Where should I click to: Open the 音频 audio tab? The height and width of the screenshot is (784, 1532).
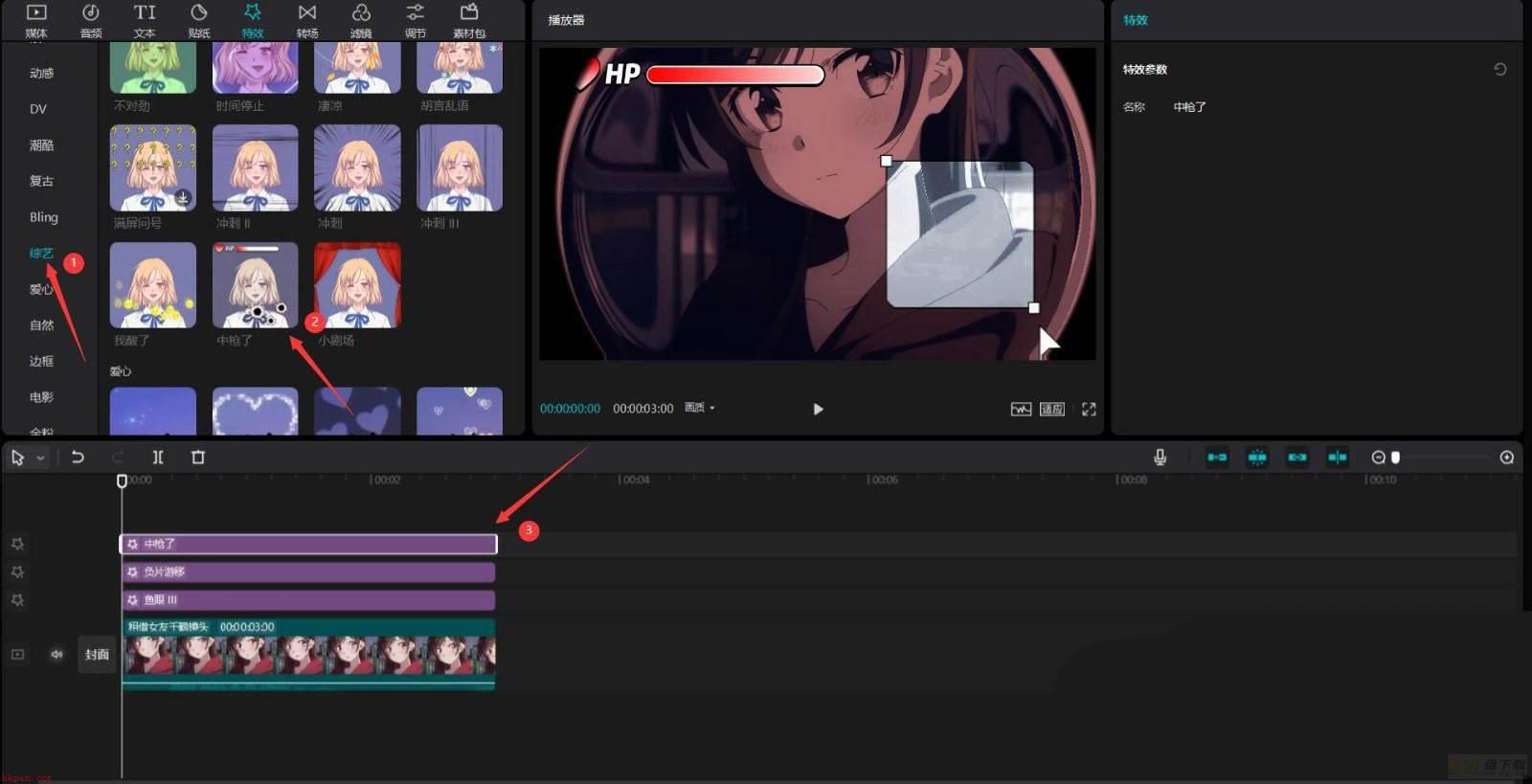pyautogui.click(x=91, y=20)
